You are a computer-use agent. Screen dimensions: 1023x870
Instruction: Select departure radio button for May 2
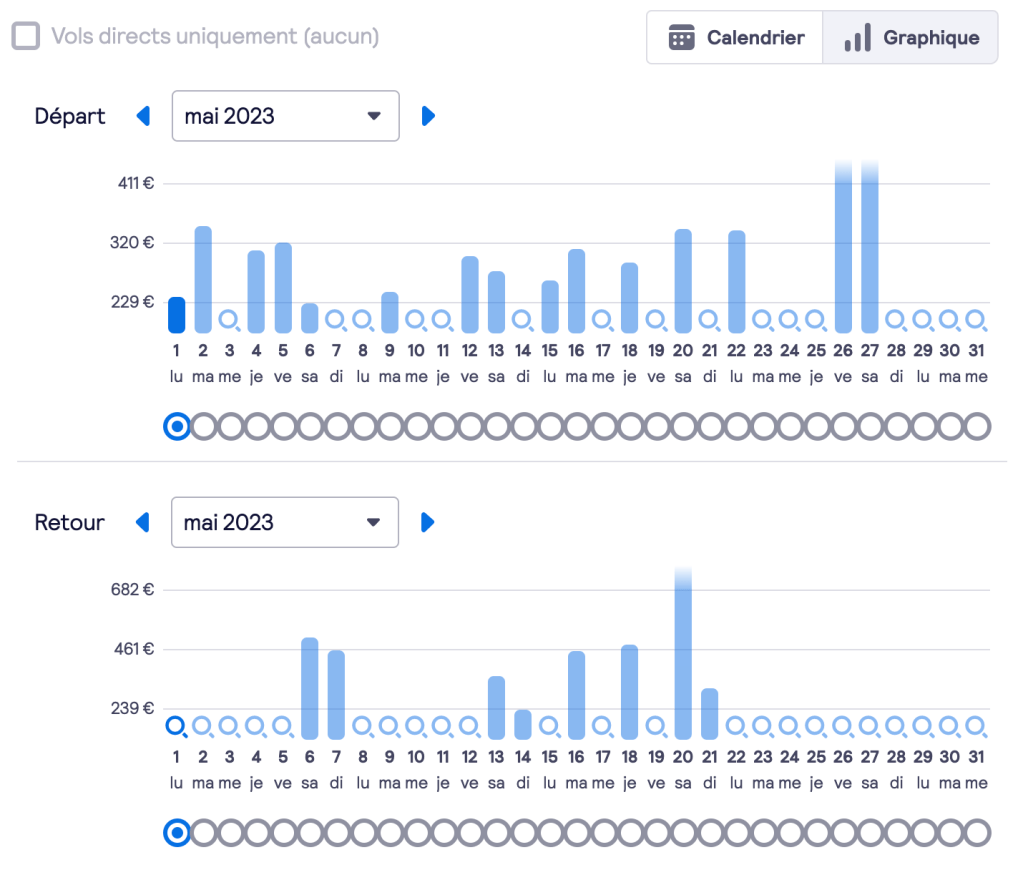pyautogui.click(x=203, y=427)
